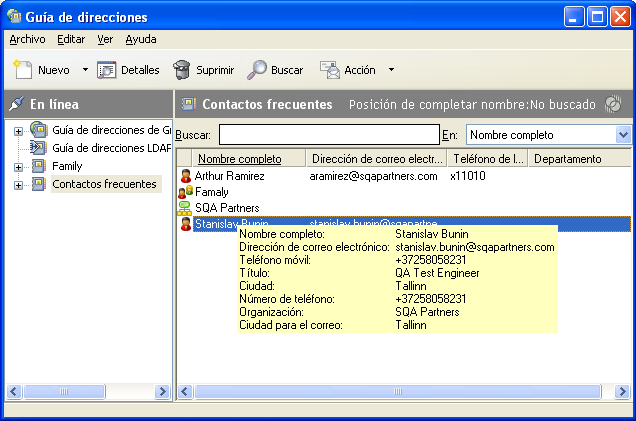Viewport: 636px width, 421px height.
Task: Click left arrow of contact list scrollbar
Action: click(185, 391)
